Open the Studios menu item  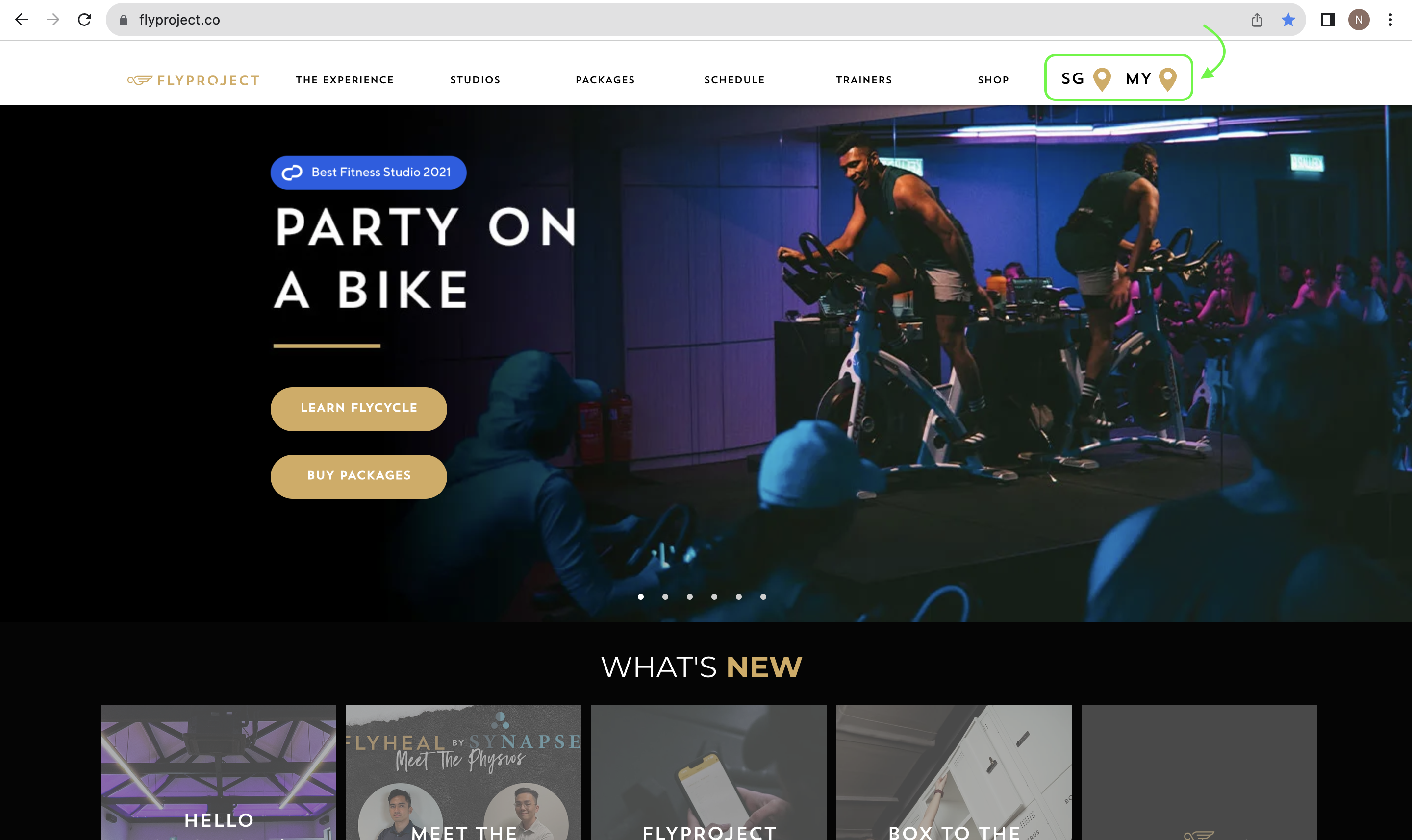coord(476,80)
